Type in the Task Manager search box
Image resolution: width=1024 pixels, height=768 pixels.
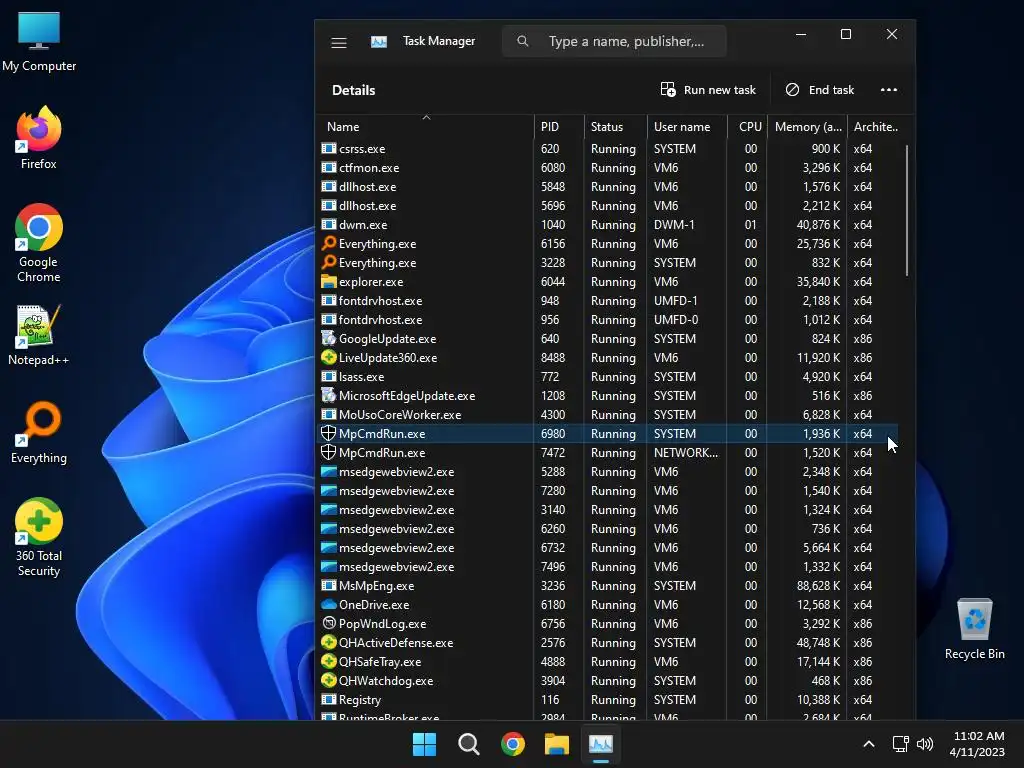625,42
